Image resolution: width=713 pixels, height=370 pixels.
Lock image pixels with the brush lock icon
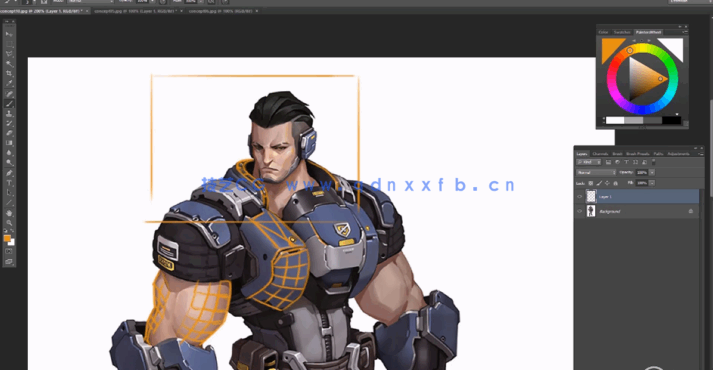599,183
